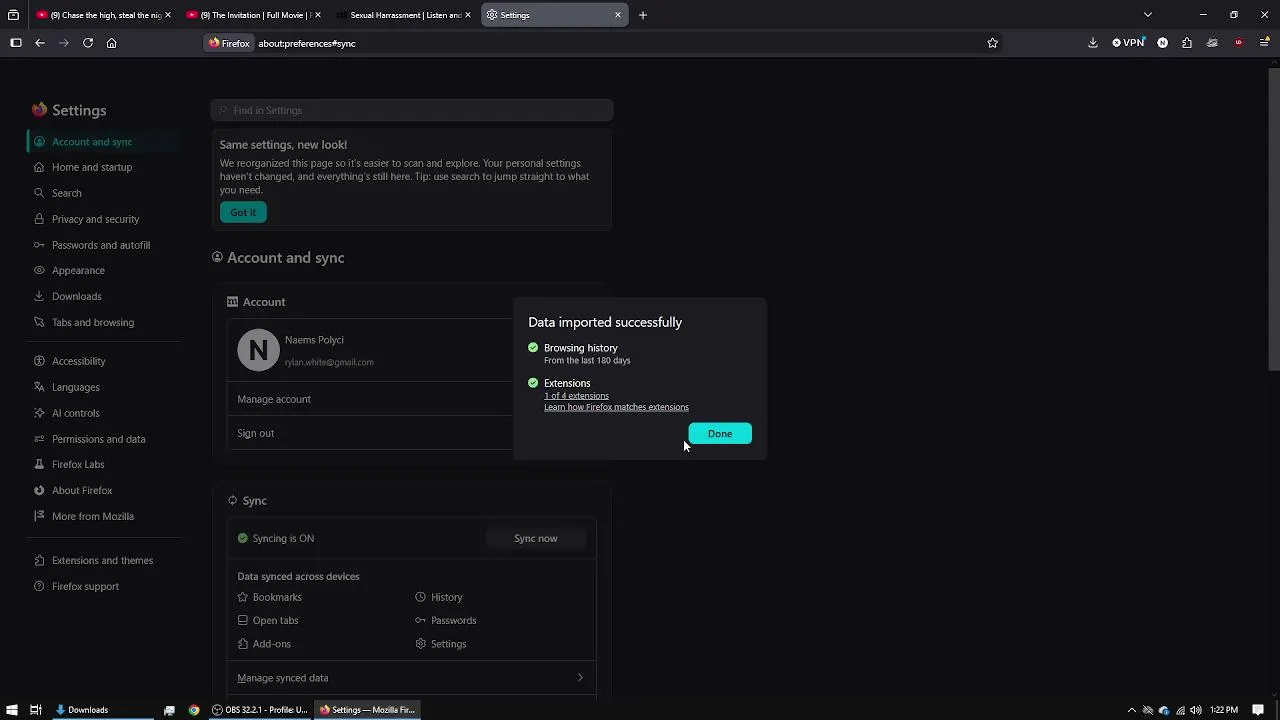Click the Got it button
This screenshot has width=1280, height=720.
[x=243, y=212]
